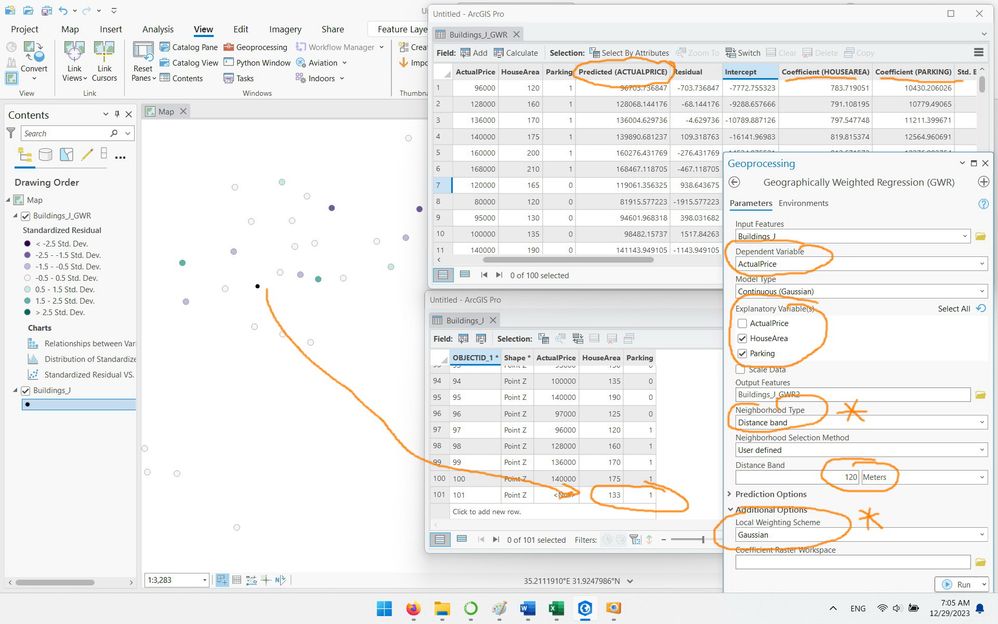
Task: Click the Buildings_J black point symbol
Action: pos(27,404)
